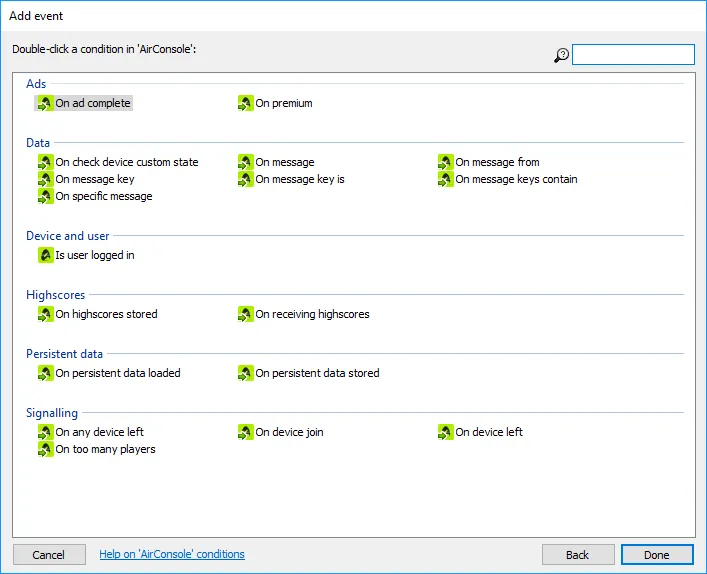Click the icon beside 'On message from'
The width and height of the screenshot is (707, 574).
pos(445,162)
